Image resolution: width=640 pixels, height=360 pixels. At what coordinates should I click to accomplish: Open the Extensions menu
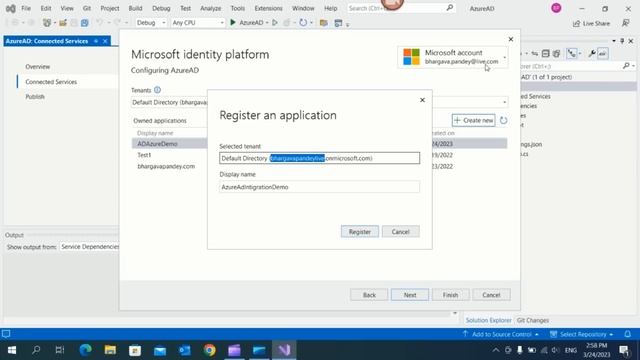coord(268,8)
